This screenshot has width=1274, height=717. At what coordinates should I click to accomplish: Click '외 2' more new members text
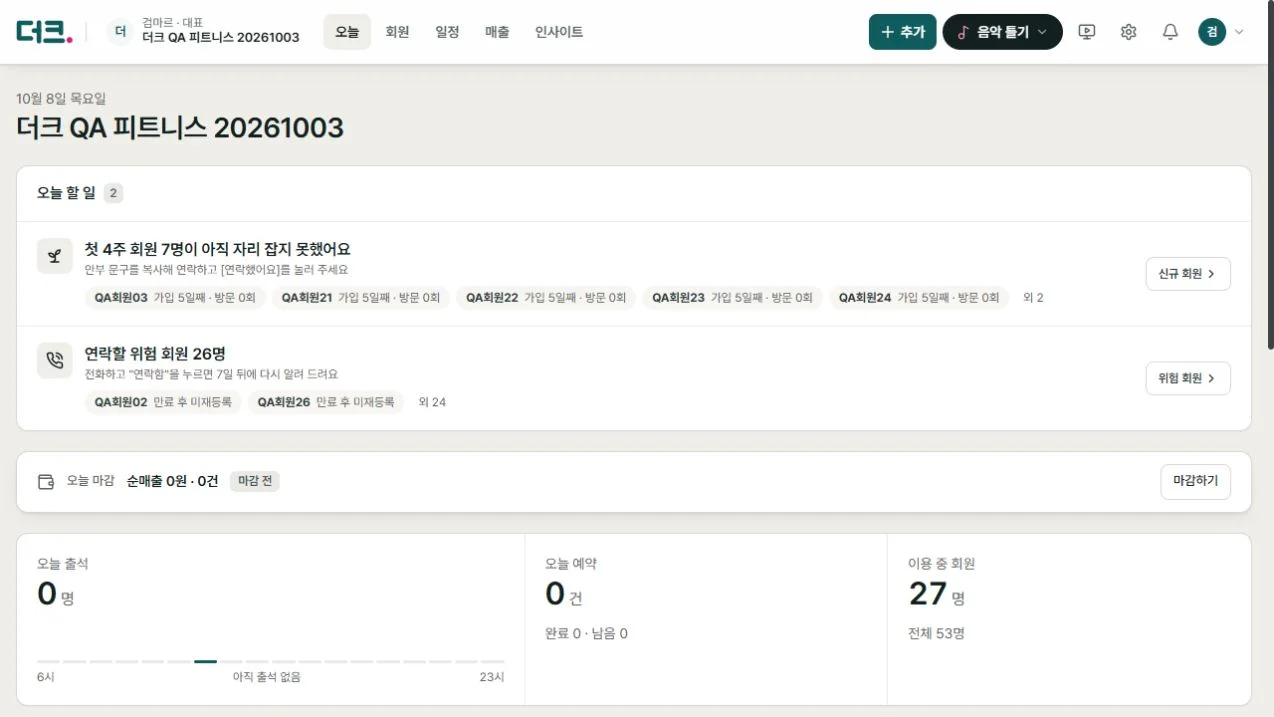click(x=1033, y=298)
